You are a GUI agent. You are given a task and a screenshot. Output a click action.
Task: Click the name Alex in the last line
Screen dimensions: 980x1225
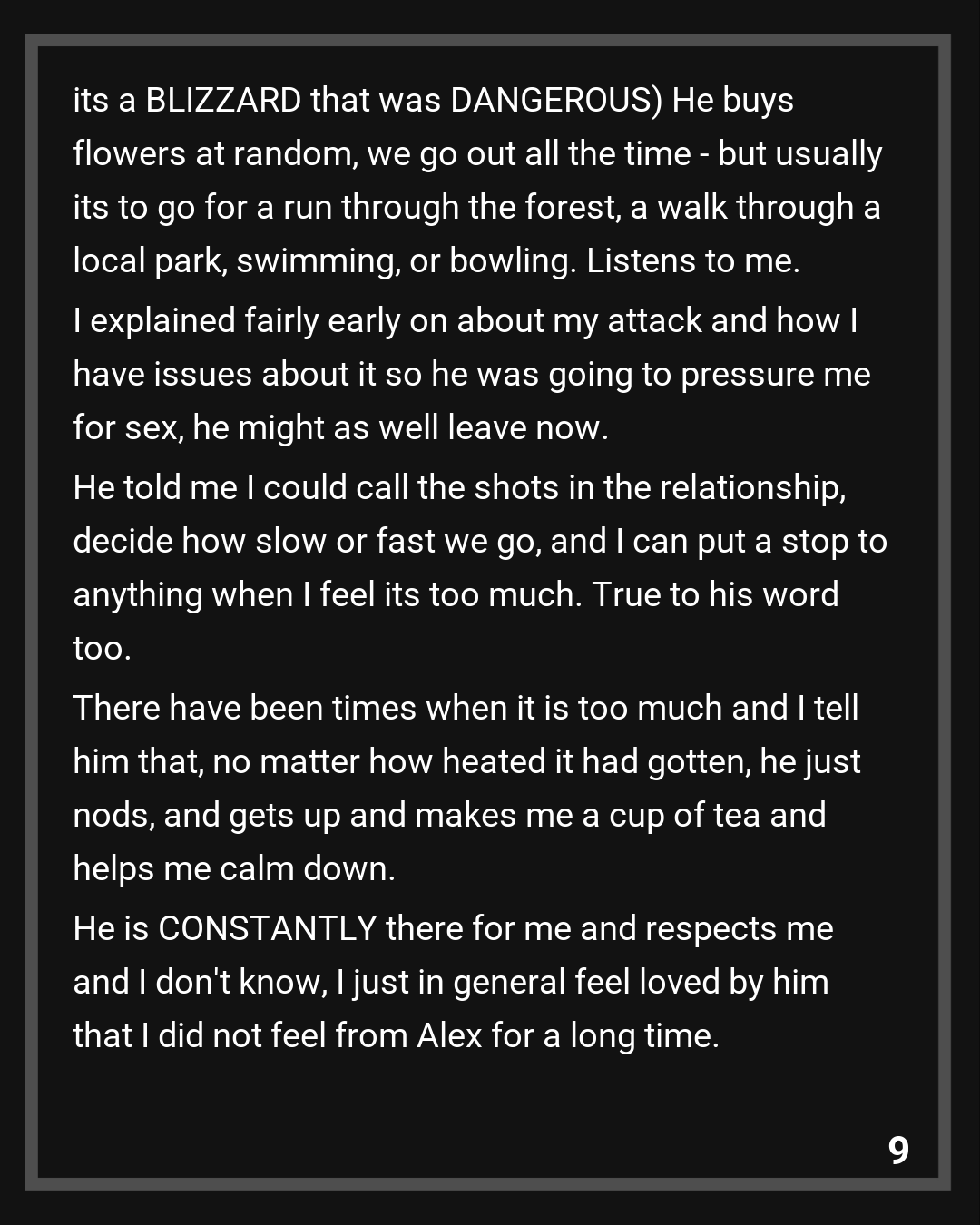pyautogui.click(x=449, y=1035)
